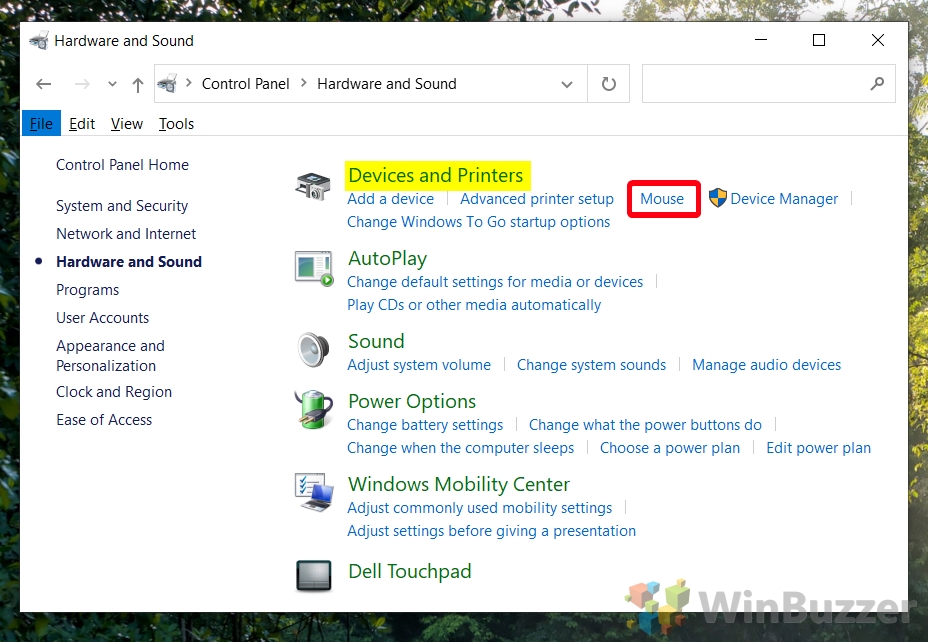The width and height of the screenshot is (928, 642).
Task: Minimize the Hardware and Sound window
Action: click(x=761, y=40)
